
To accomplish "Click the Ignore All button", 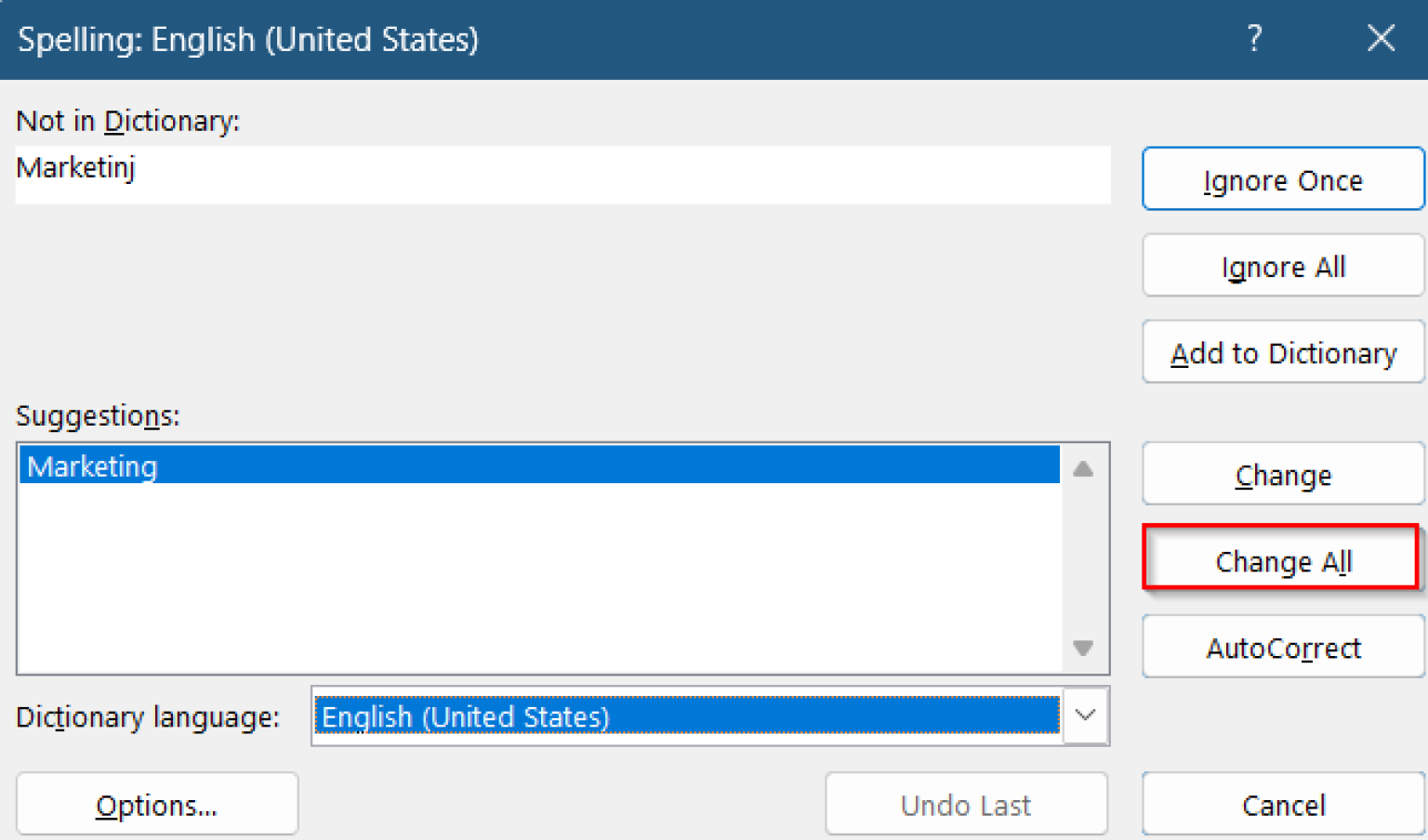I will click(x=1282, y=266).
